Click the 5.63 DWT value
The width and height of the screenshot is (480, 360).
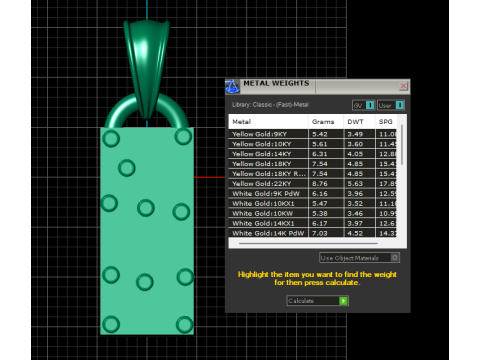355,184
